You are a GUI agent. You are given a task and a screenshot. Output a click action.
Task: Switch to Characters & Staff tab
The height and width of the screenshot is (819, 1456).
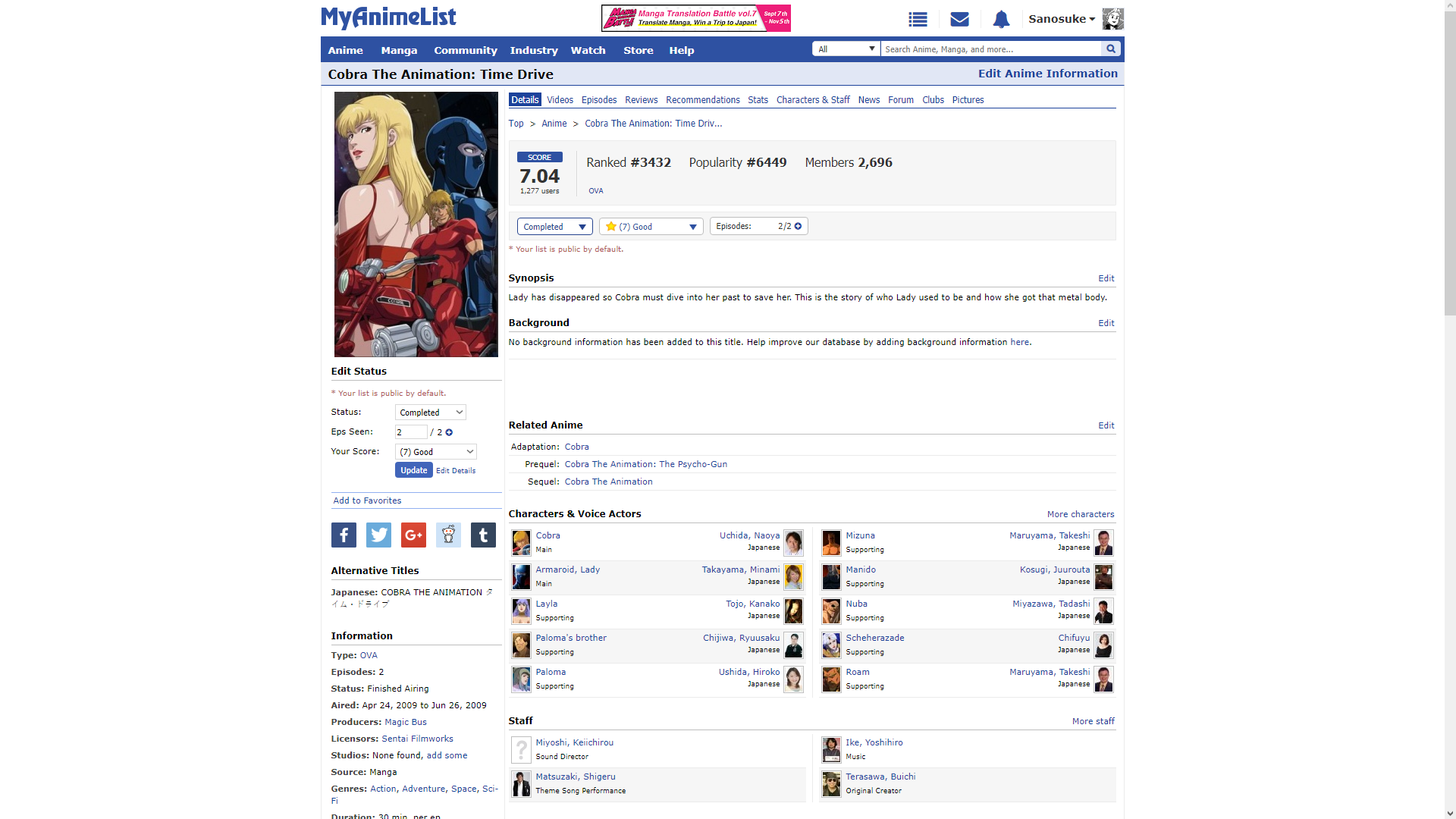click(813, 100)
